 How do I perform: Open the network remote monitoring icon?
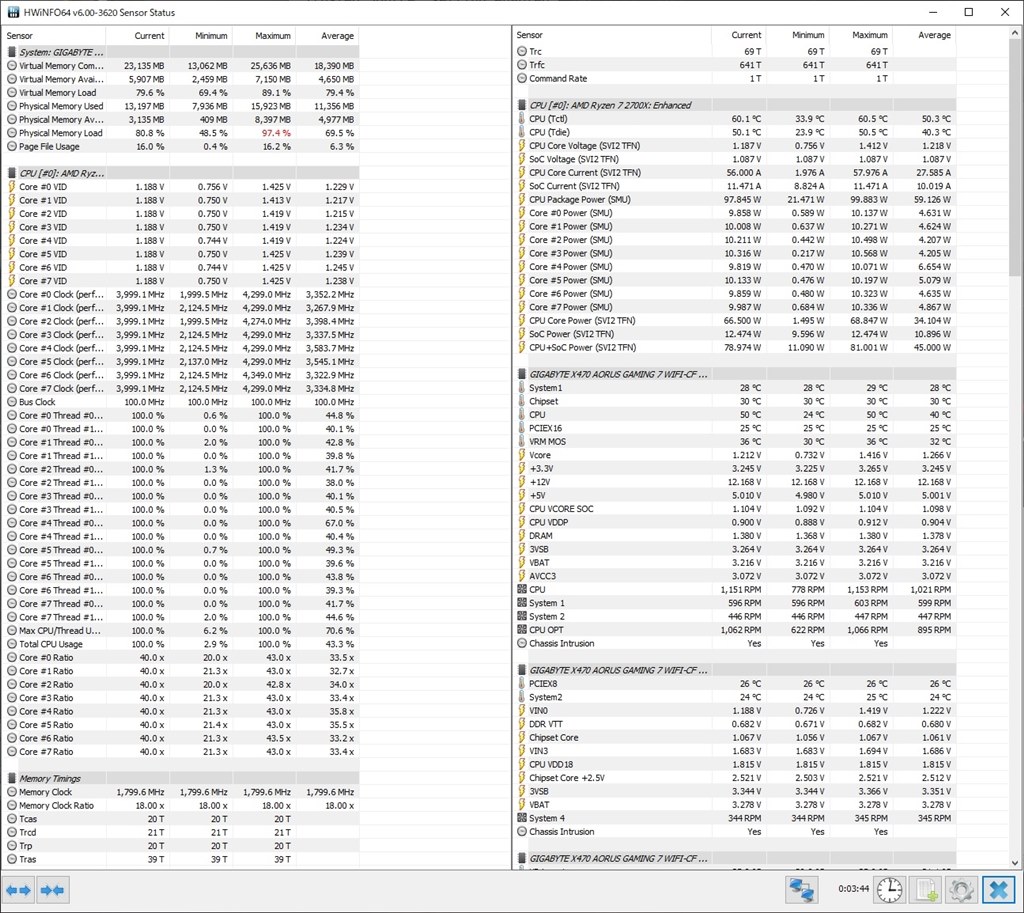coord(801,889)
